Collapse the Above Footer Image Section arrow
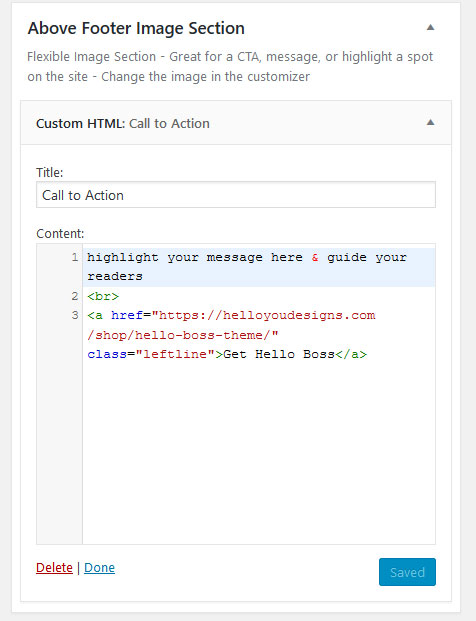 [x=430, y=27]
